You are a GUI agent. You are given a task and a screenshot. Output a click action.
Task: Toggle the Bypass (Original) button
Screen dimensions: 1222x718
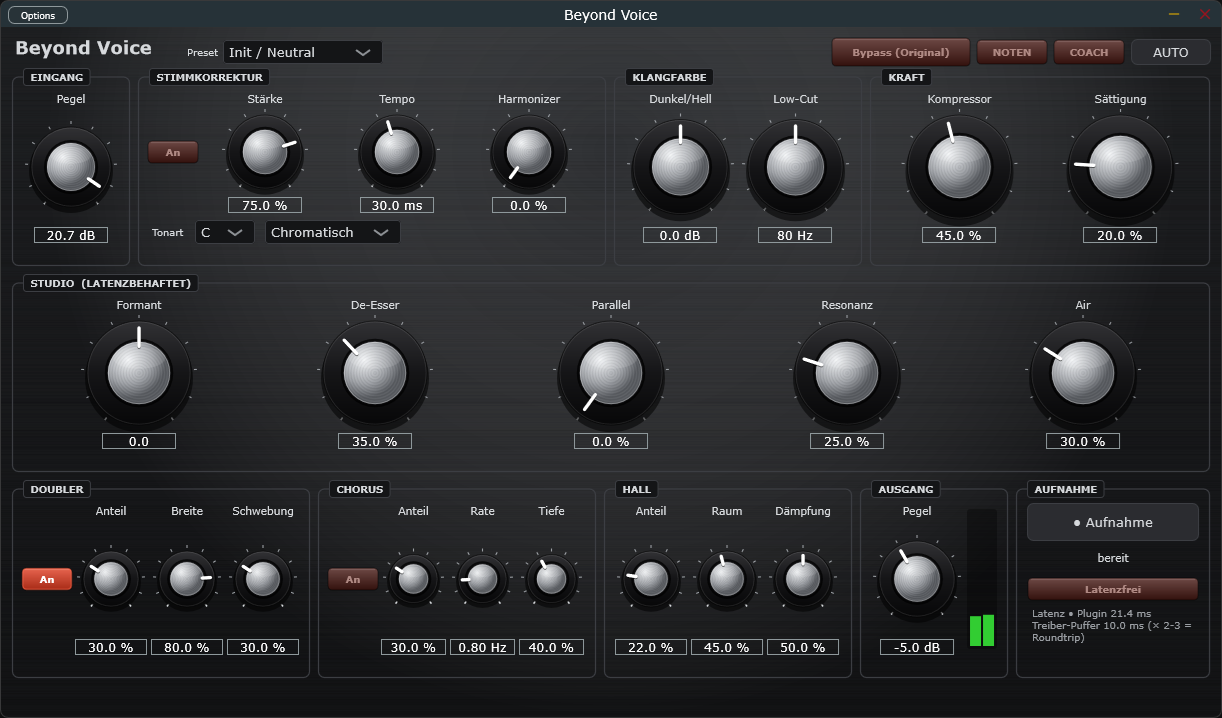(x=901, y=52)
